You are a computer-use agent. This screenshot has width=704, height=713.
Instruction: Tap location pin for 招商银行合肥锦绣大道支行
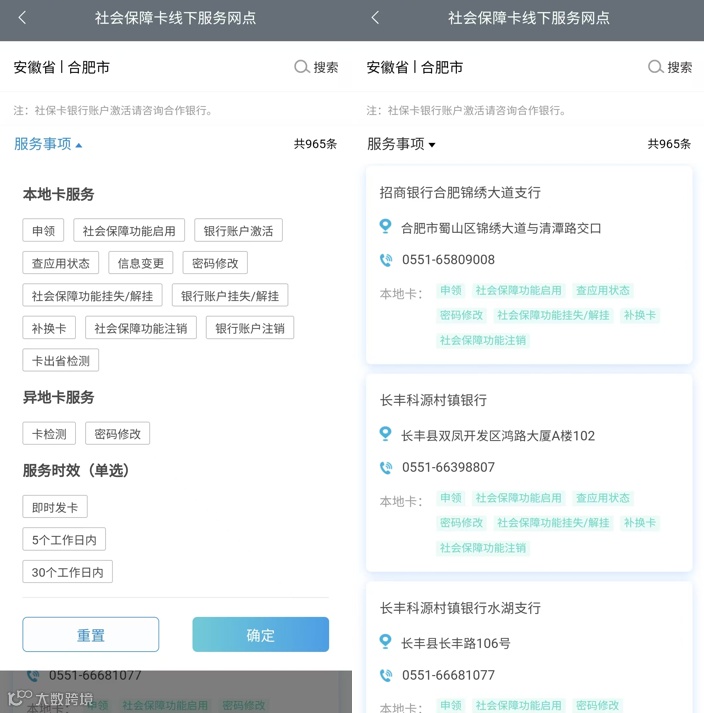point(385,226)
